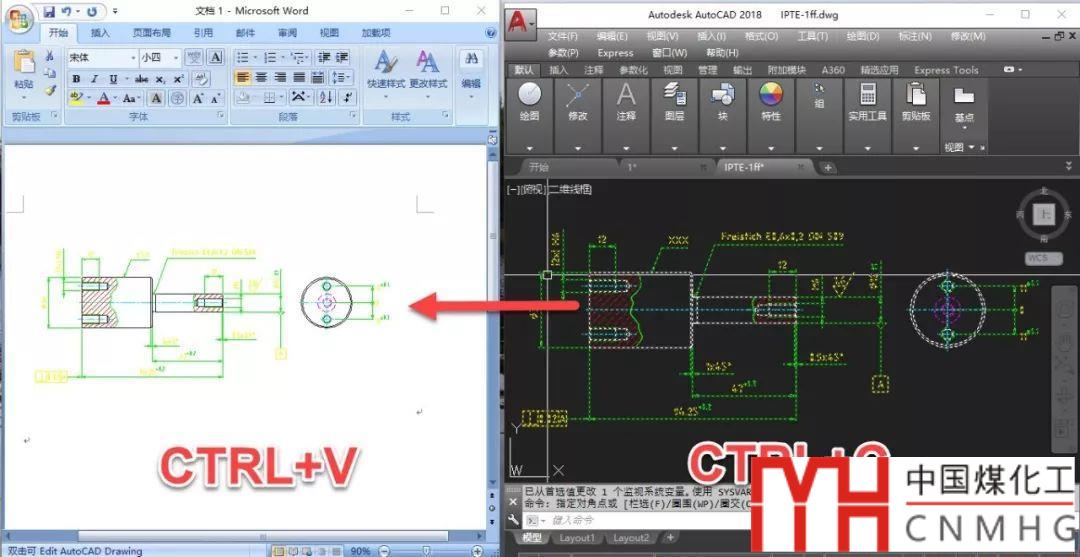Switch to the 插入 tab in Word
This screenshot has height=557, width=1080.
click(101, 32)
